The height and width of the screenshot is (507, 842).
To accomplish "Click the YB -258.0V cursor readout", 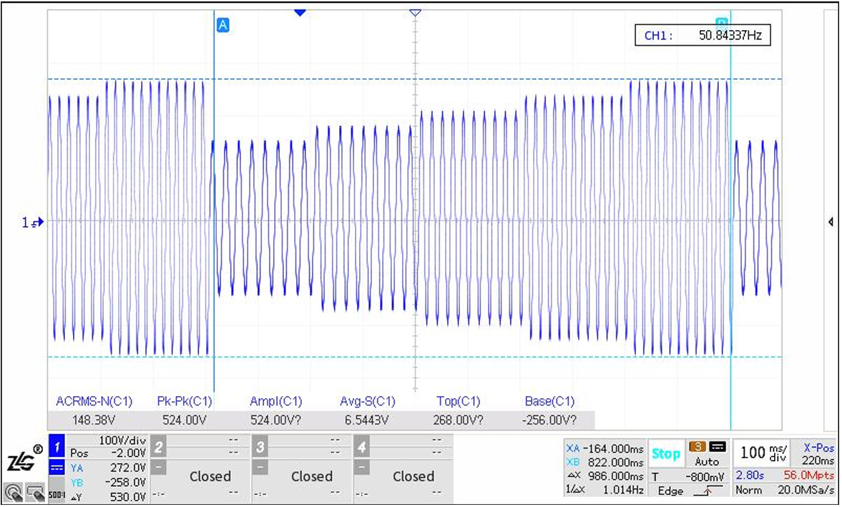I will tap(108, 482).
